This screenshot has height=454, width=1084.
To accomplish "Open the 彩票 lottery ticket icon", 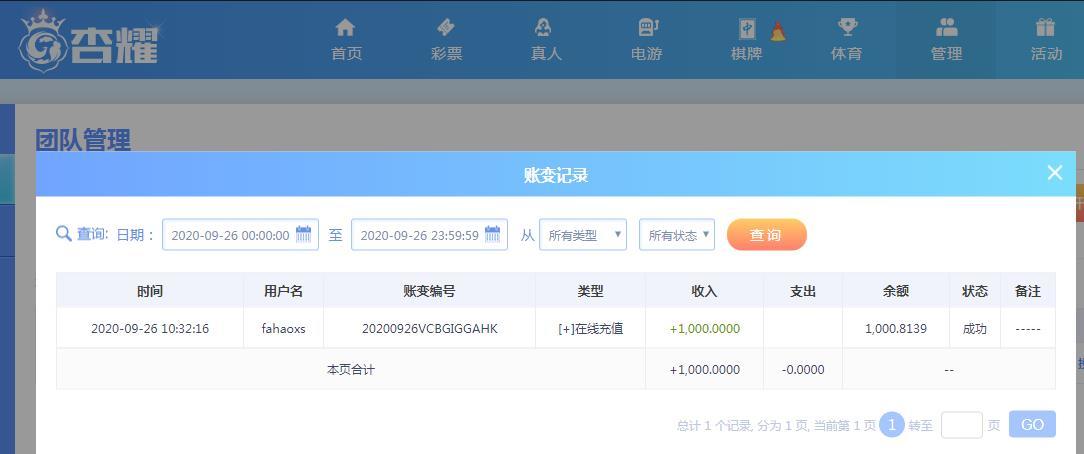I will 446,28.
